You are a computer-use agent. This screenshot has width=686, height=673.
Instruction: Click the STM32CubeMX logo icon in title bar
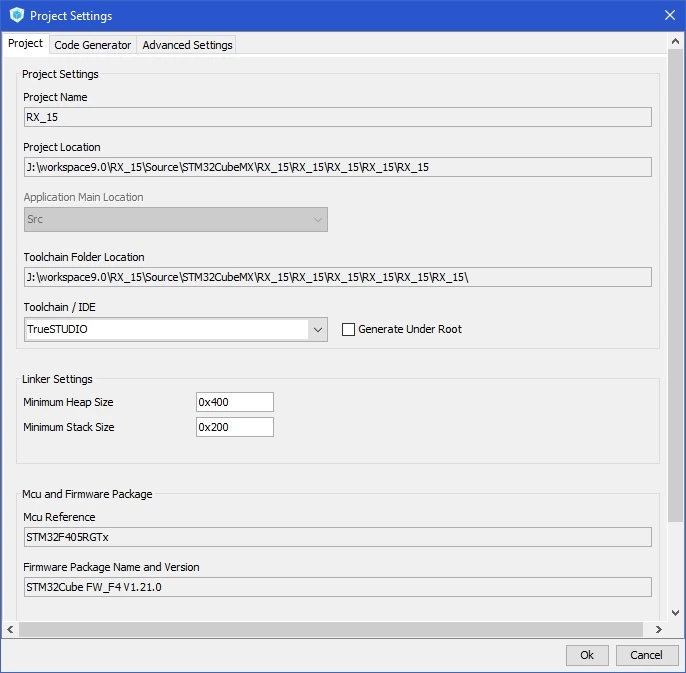[17, 15]
